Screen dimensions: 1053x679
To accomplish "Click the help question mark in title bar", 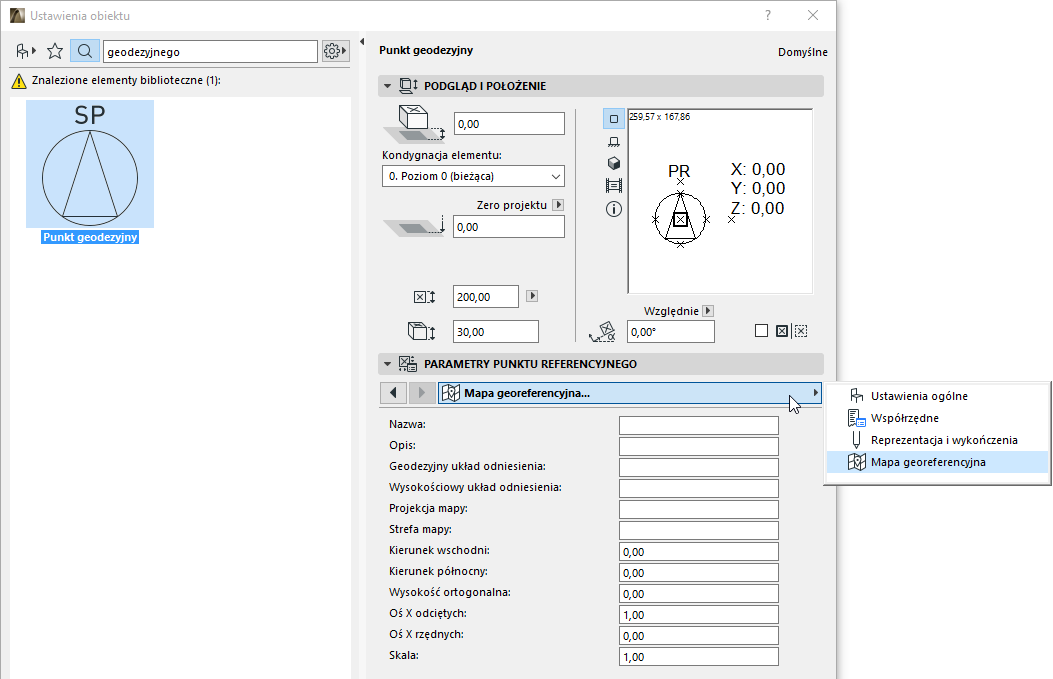I will [x=768, y=15].
